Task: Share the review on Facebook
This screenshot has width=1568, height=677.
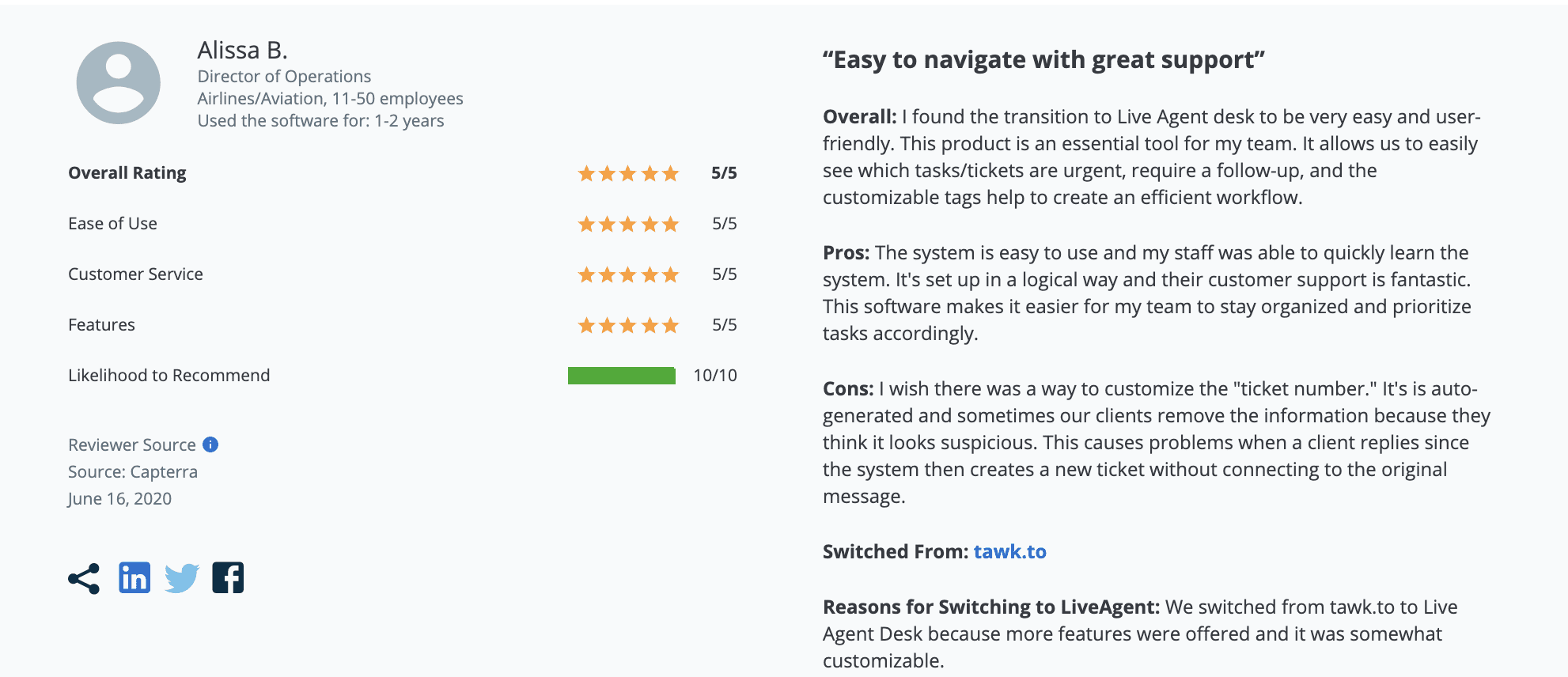Action: tap(229, 577)
